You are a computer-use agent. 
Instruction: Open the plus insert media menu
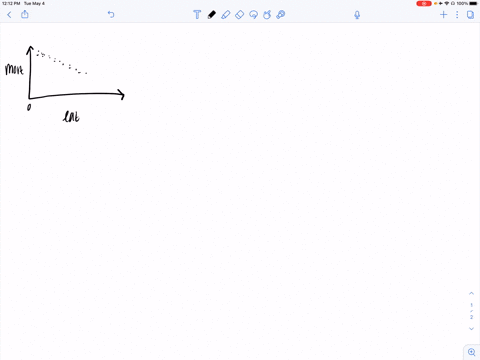pyautogui.click(x=443, y=15)
